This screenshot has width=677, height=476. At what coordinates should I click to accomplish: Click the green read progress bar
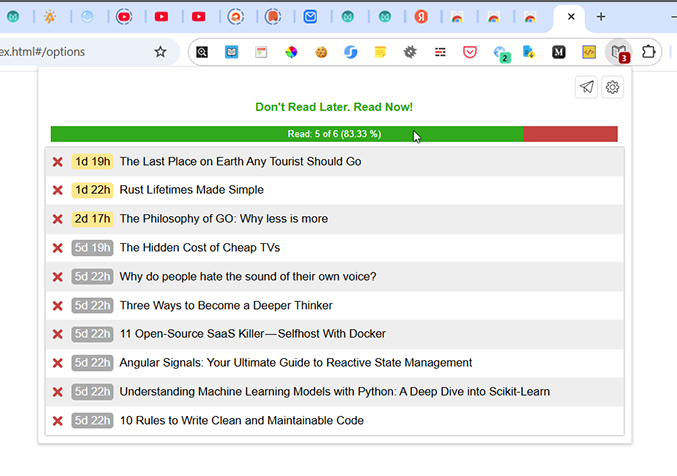286,134
